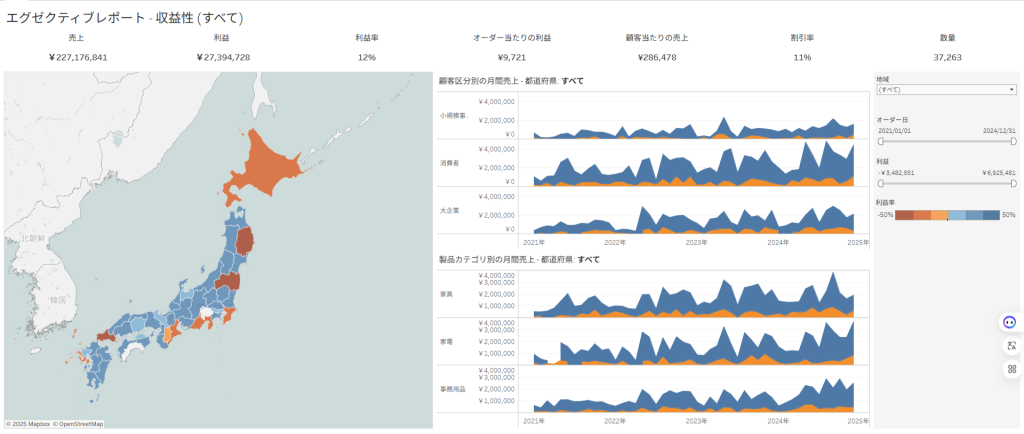
Task: Open the Mapbox attribution link
Action: coord(28,424)
